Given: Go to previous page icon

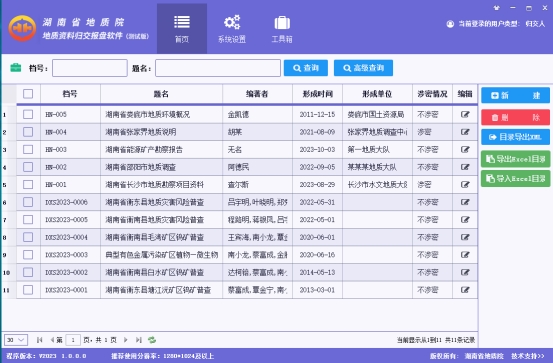Looking at the screenshot, I should point(52,340).
